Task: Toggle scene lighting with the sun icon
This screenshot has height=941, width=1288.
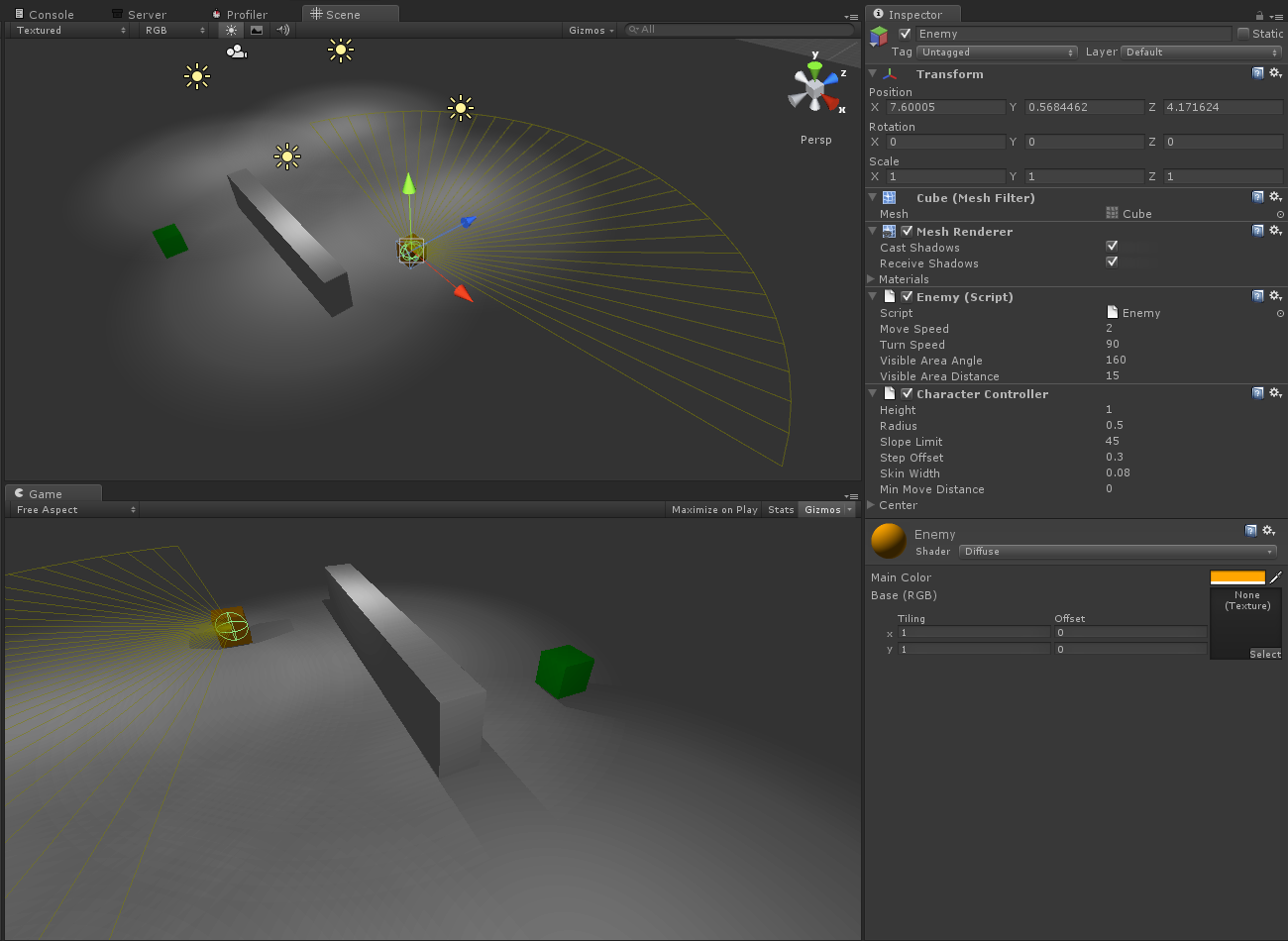Action: click(x=231, y=31)
